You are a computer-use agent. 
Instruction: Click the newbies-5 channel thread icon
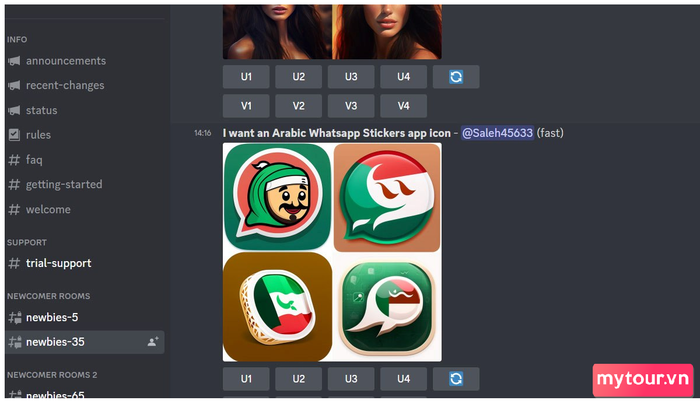(x=15, y=317)
